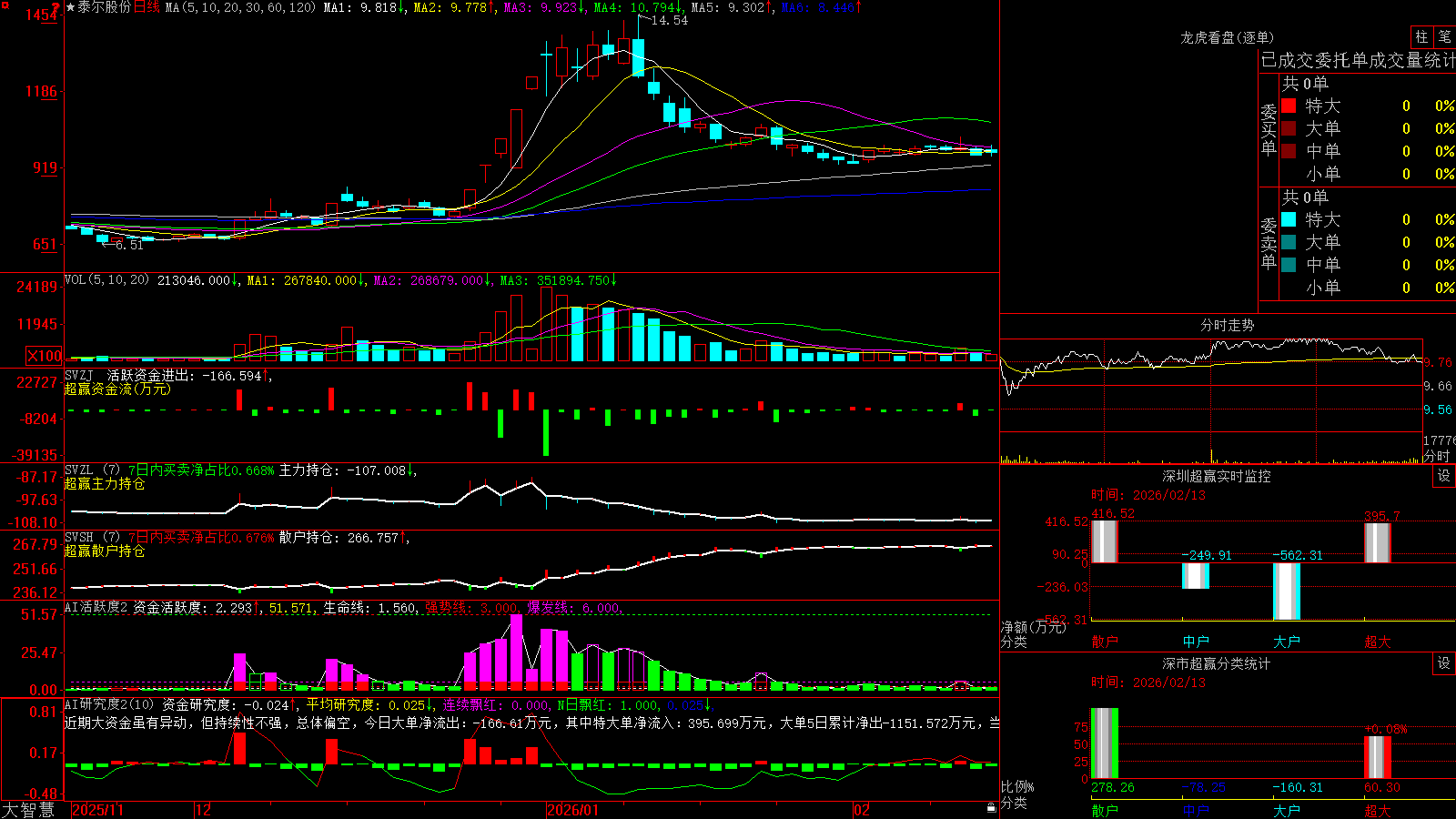Click the X100 volume multiplier box
The height and width of the screenshot is (819, 1456).
[x=44, y=357]
